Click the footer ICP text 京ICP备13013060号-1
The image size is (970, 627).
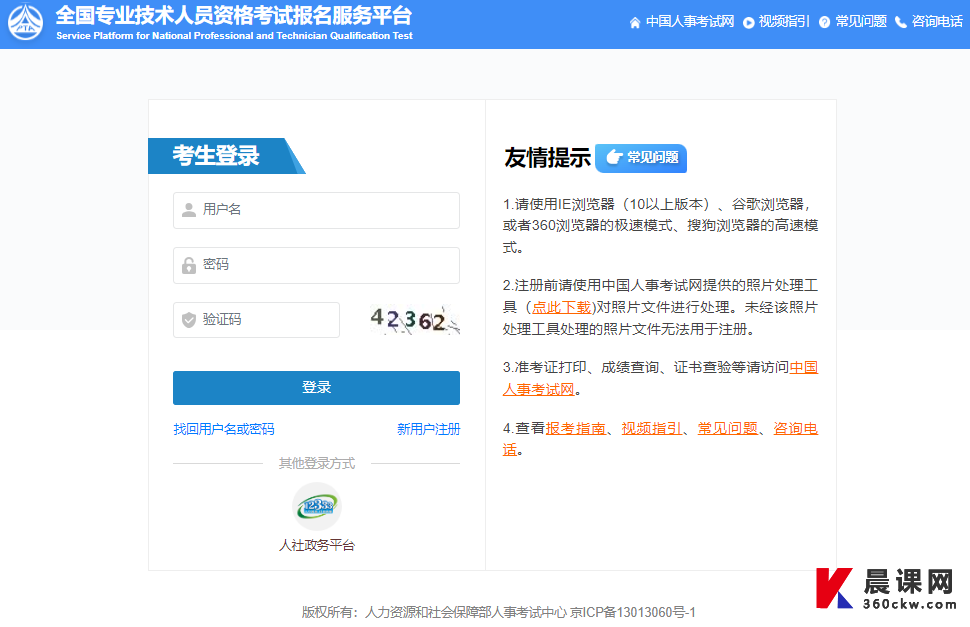633,612
